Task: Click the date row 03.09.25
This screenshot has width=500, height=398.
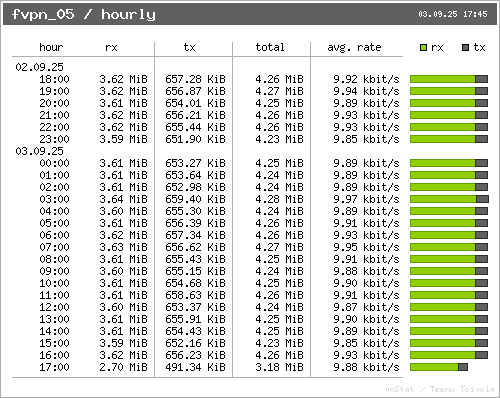Action: (x=39, y=151)
